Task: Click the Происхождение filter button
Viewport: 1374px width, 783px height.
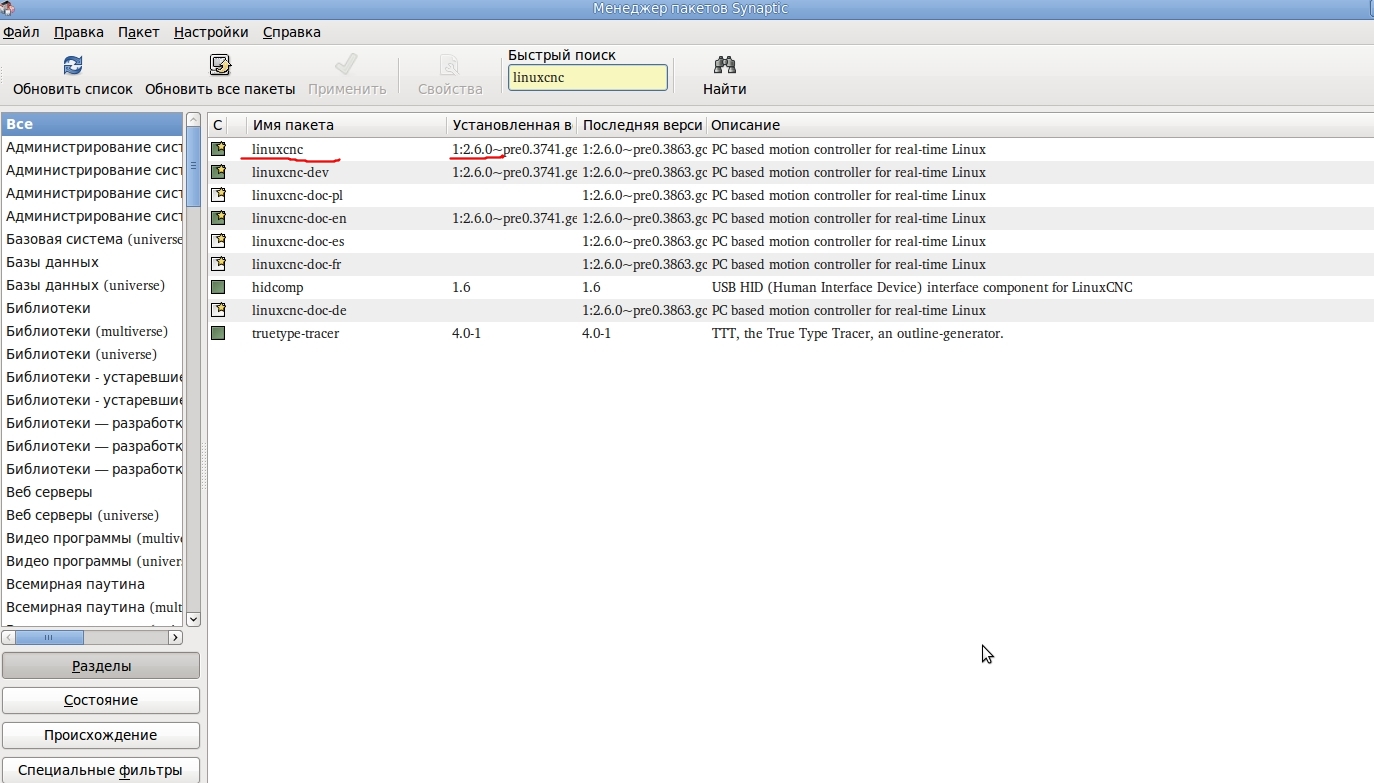Action: click(101, 735)
